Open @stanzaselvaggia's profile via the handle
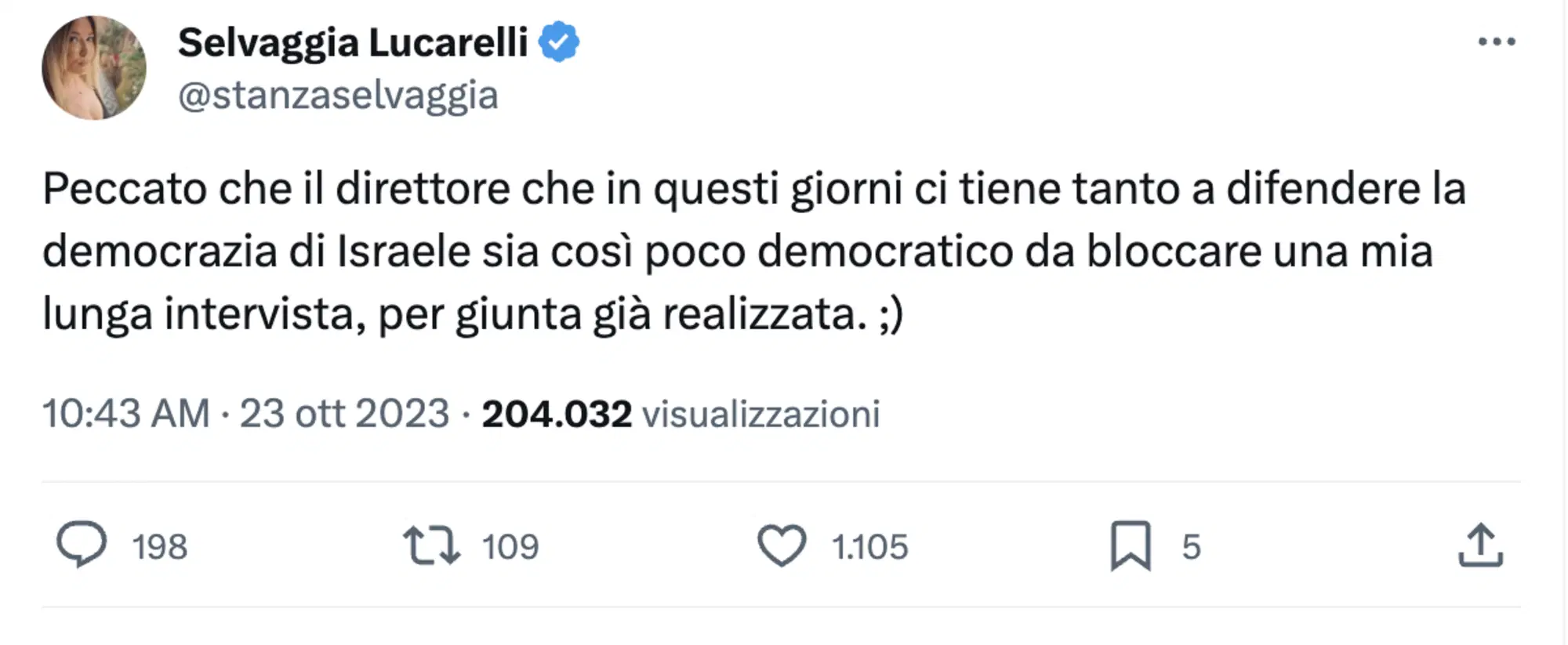 point(337,96)
